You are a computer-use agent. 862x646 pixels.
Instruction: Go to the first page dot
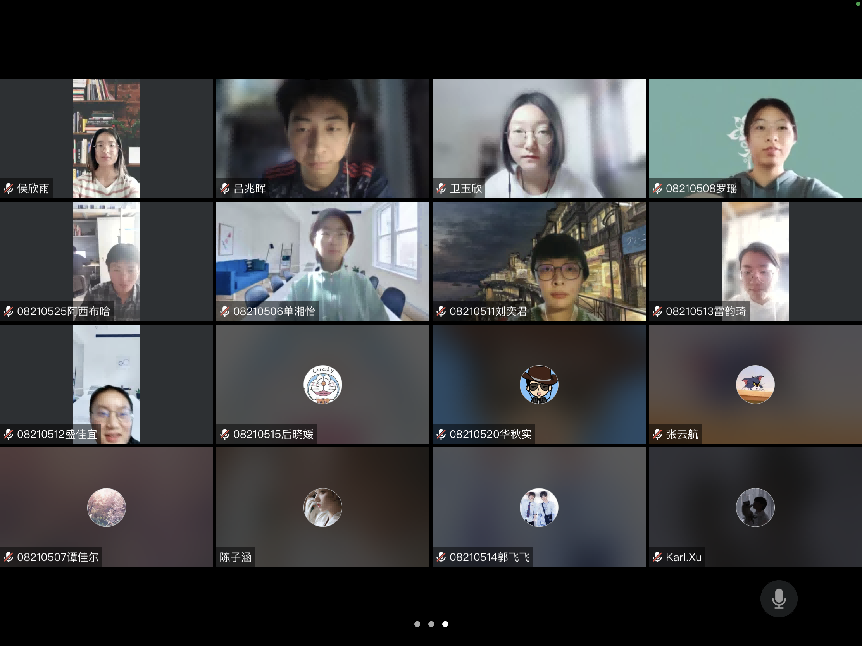(417, 624)
